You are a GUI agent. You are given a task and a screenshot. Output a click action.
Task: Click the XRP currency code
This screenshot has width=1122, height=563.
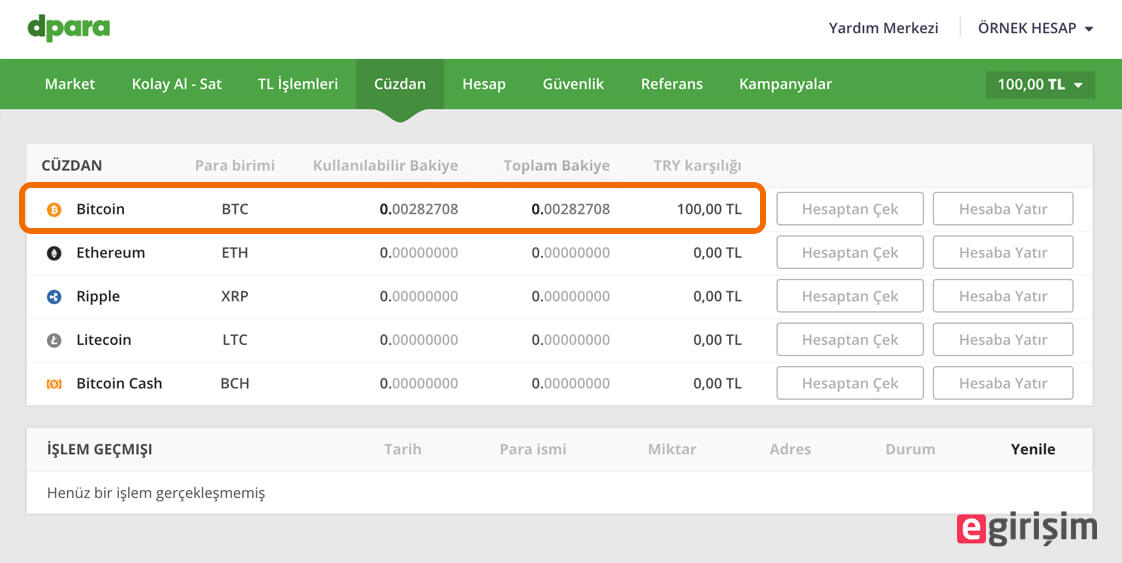[235, 296]
